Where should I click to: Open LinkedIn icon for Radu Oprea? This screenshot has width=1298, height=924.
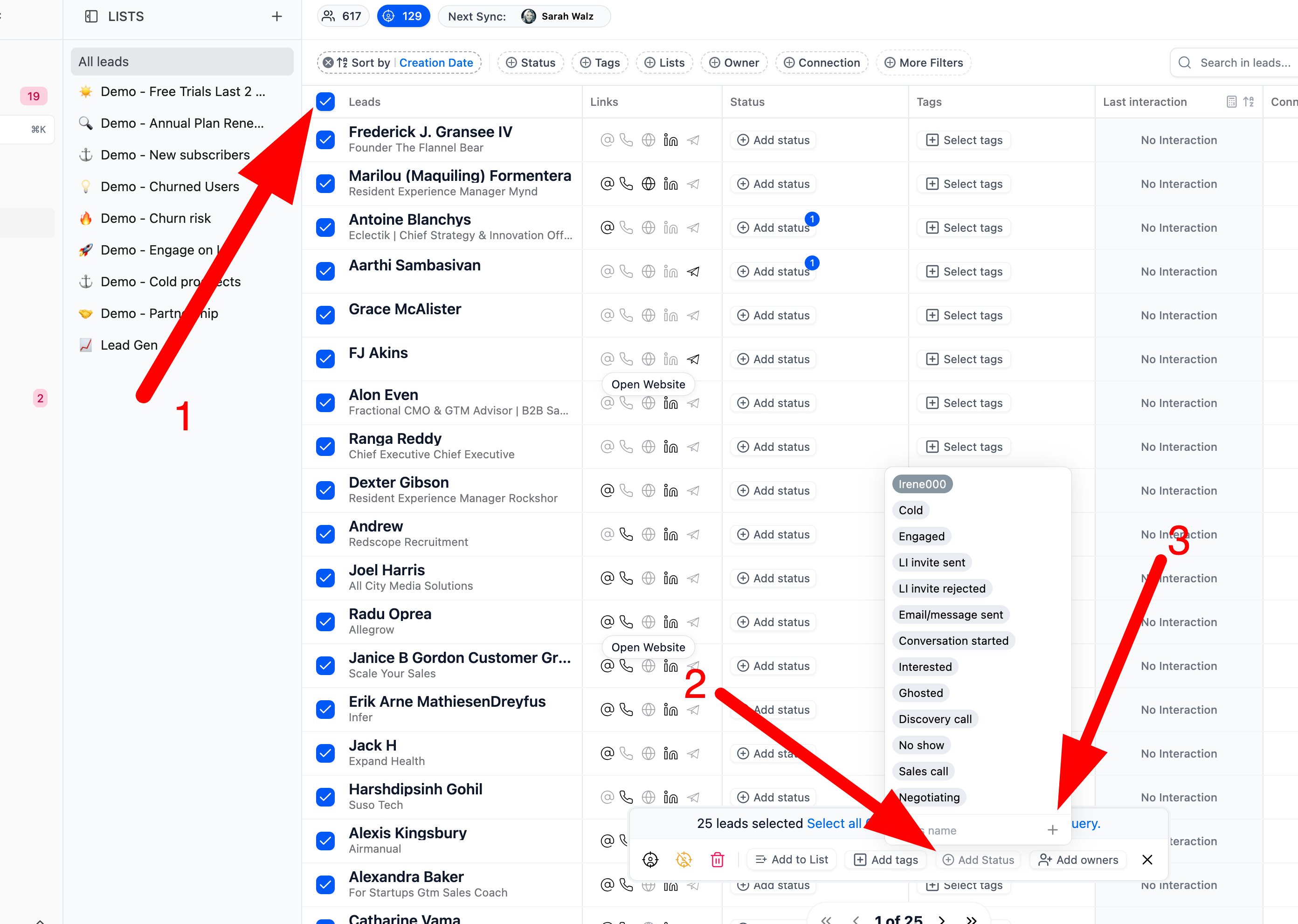(x=670, y=622)
